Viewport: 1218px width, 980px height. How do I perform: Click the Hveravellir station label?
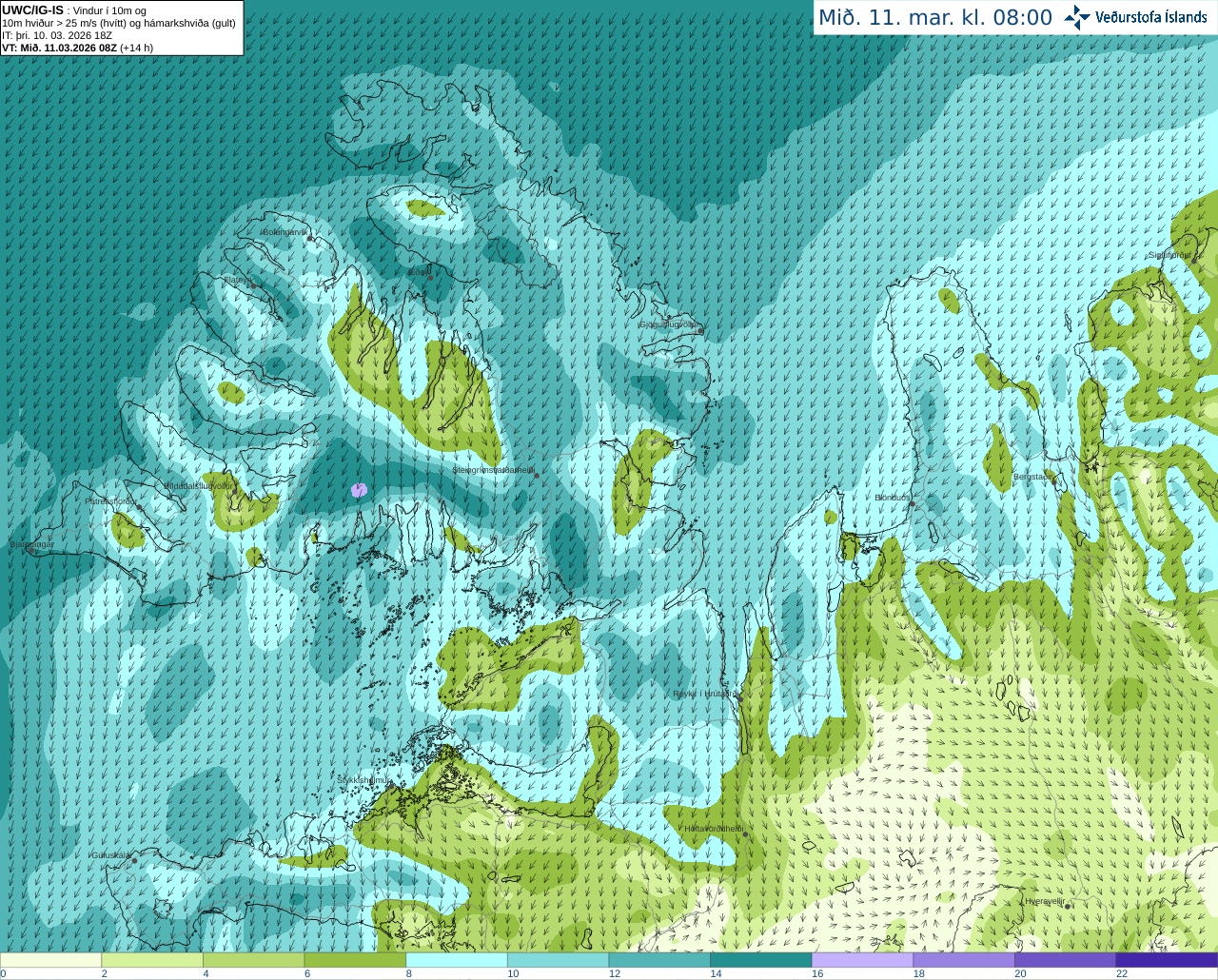tap(1045, 900)
